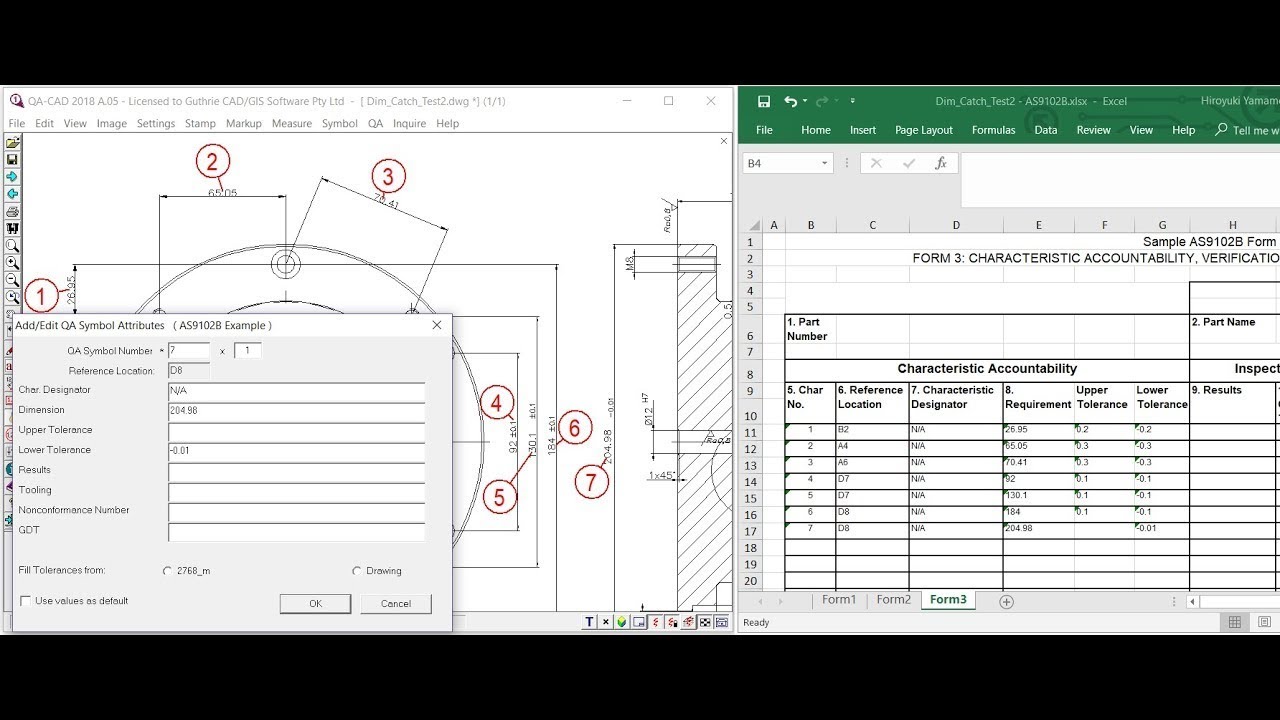Close the inner drawing document in QA-CAD
Image resolution: width=1280 pixels, height=720 pixels.
point(724,141)
